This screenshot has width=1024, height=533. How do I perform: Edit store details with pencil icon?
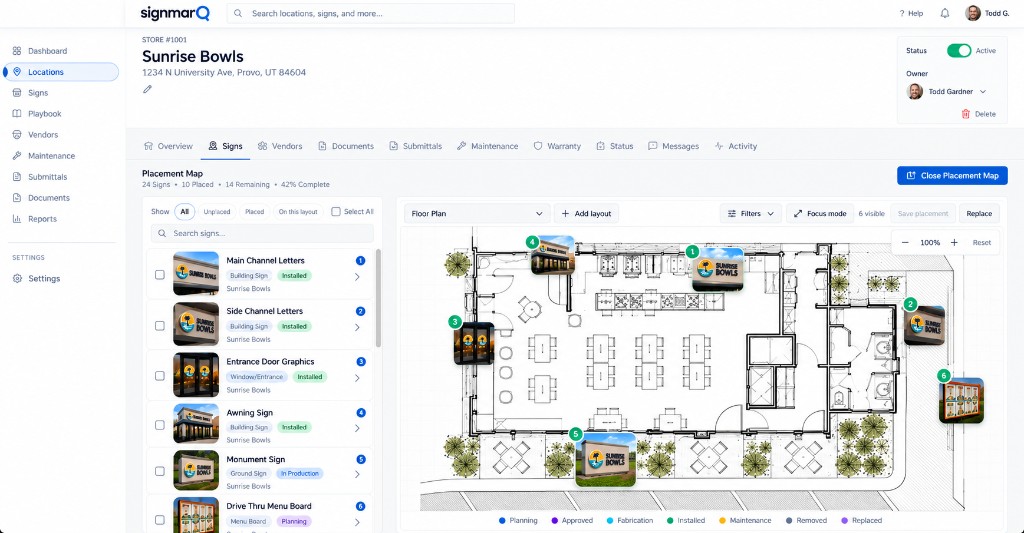tap(148, 89)
